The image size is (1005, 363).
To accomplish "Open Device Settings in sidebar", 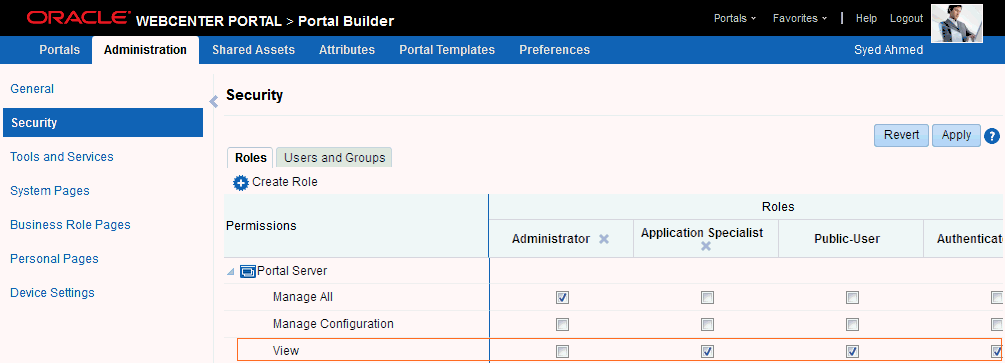I will 53,293.
